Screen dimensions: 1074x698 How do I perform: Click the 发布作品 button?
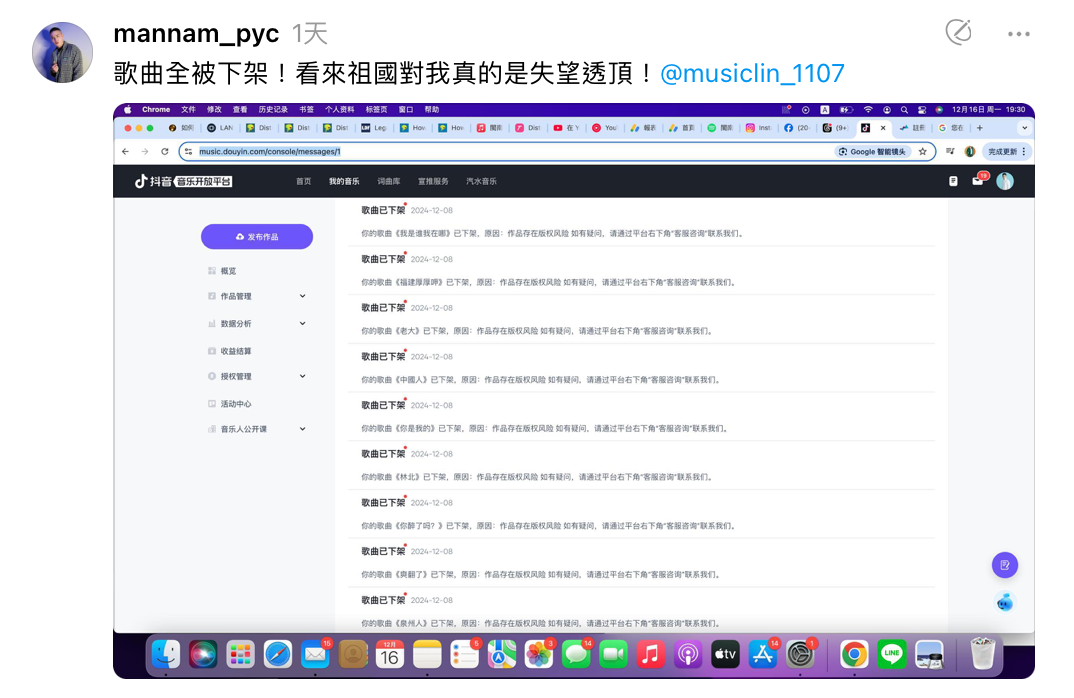click(257, 237)
